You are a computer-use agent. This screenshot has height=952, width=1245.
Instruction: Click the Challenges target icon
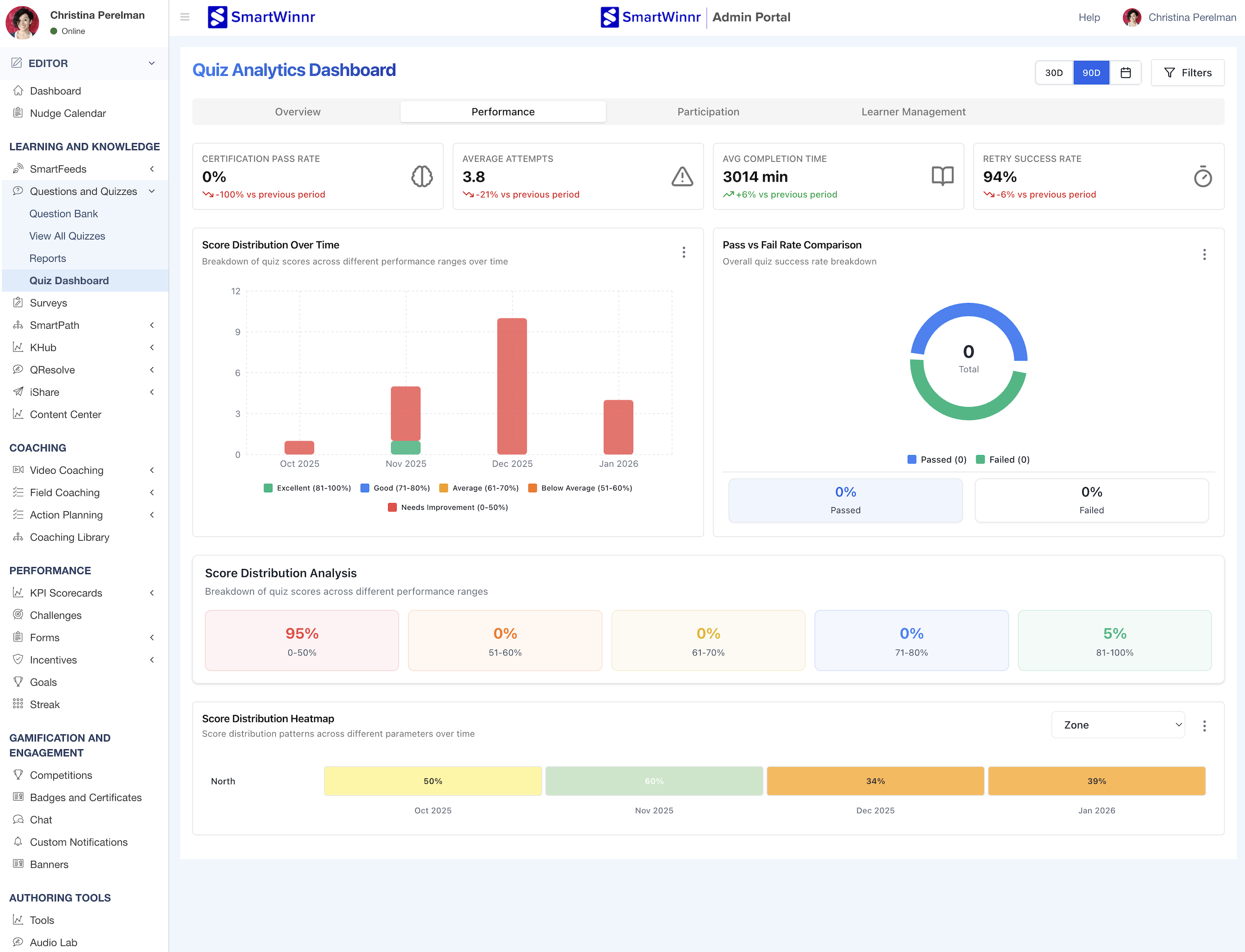pyautogui.click(x=18, y=615)
